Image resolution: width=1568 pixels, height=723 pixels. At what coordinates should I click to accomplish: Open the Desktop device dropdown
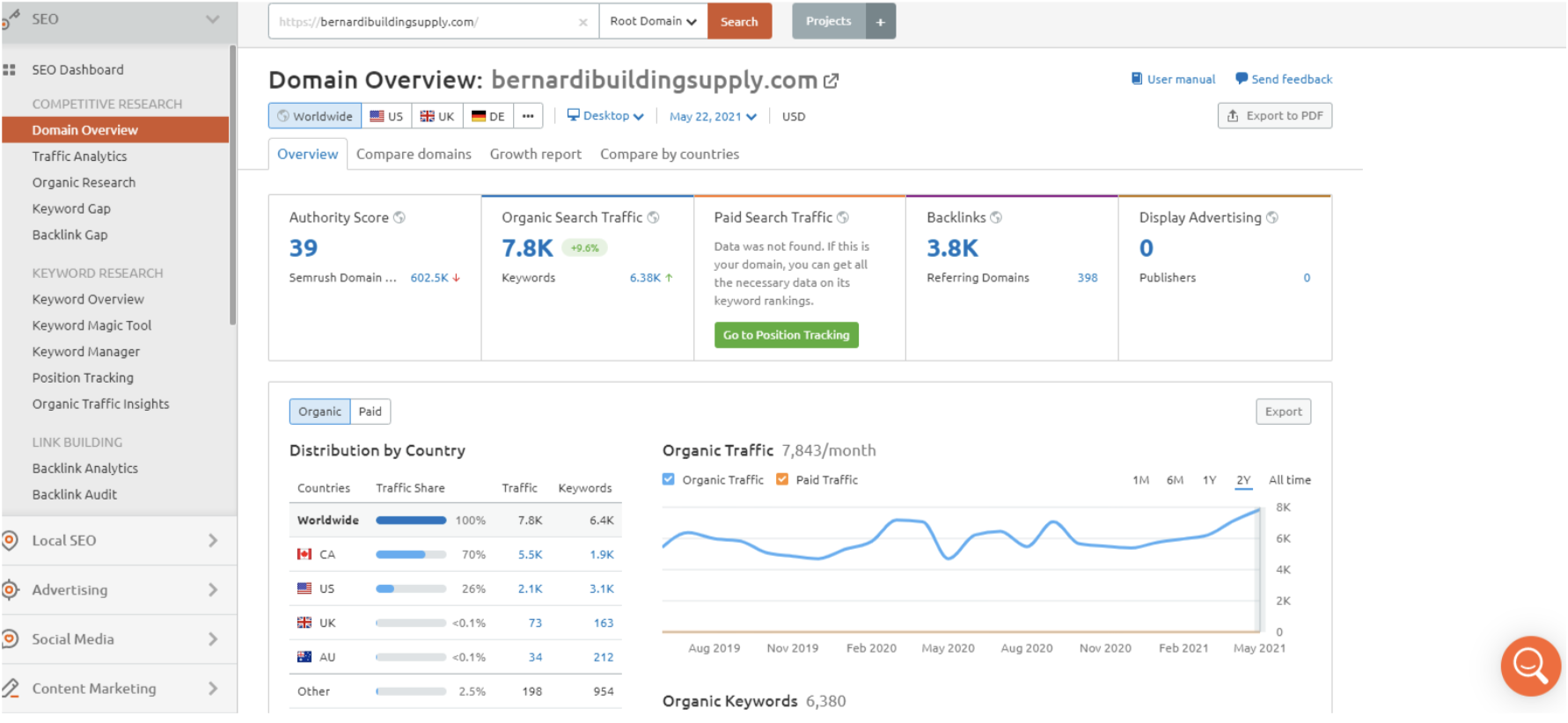coord(605,116)
